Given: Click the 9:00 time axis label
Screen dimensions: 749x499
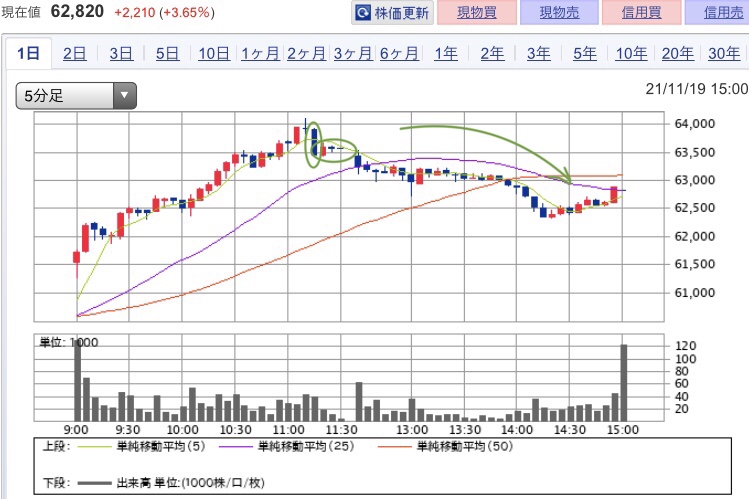Looking at the screenshot, I should pyautogui.click(x=76, y=430).
